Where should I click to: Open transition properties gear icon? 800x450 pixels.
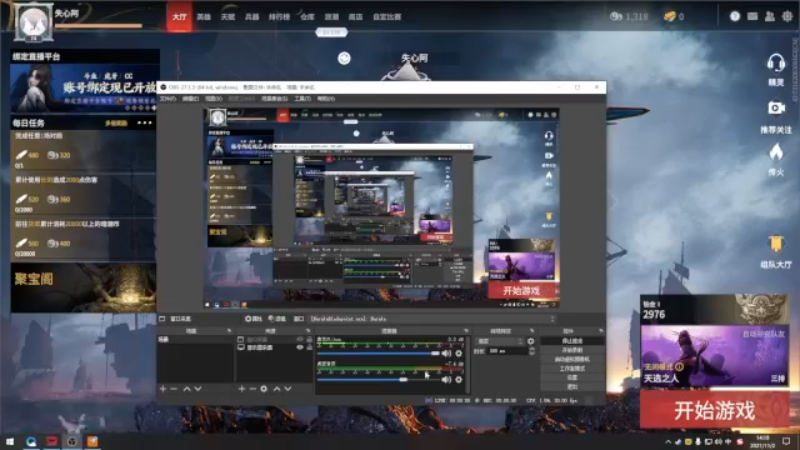pos(531,341)
